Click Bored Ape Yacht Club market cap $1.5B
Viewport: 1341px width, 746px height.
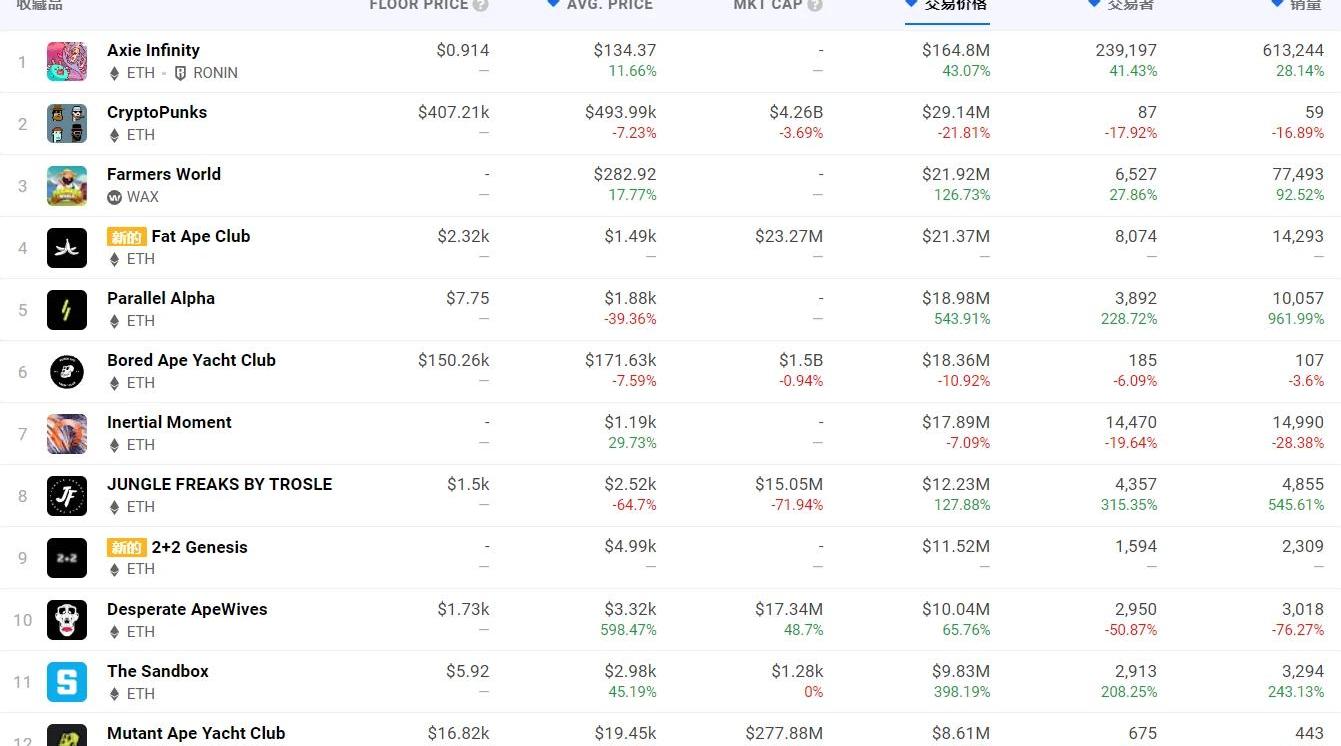coord(801,360)
